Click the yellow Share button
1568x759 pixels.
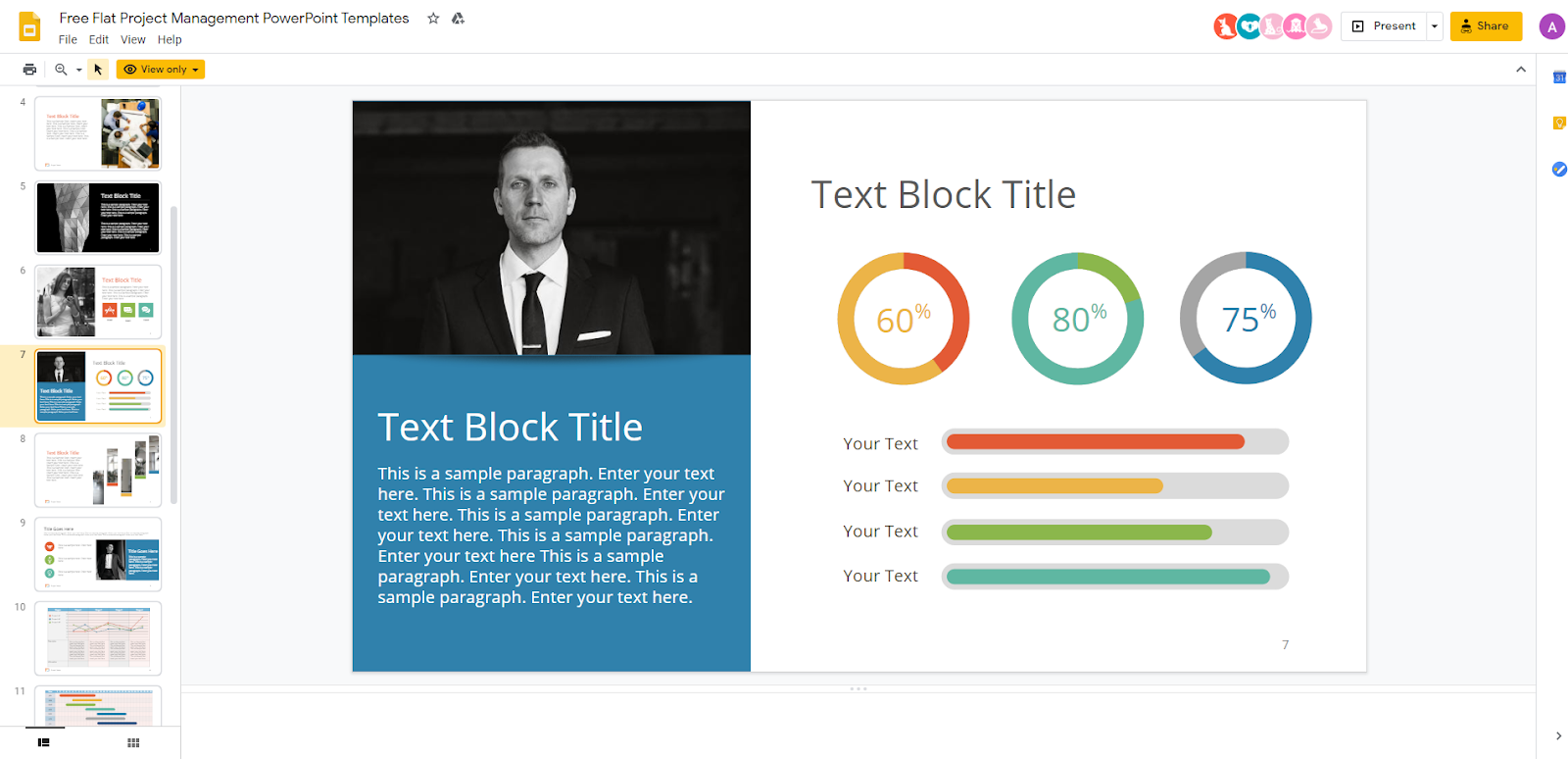1486,26
